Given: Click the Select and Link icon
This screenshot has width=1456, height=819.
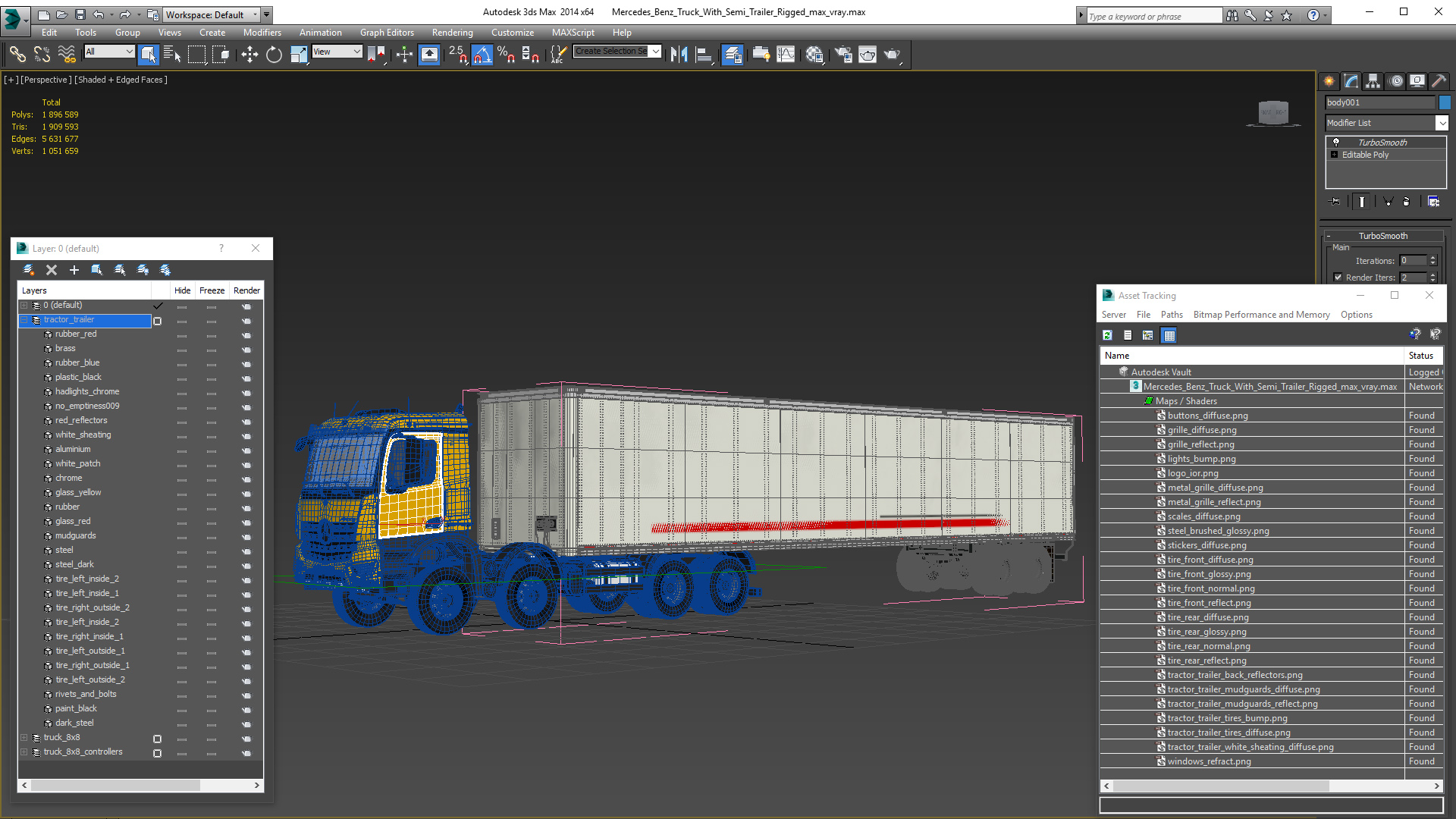Looking at the screenshot, I should click(x=17, y=54).
